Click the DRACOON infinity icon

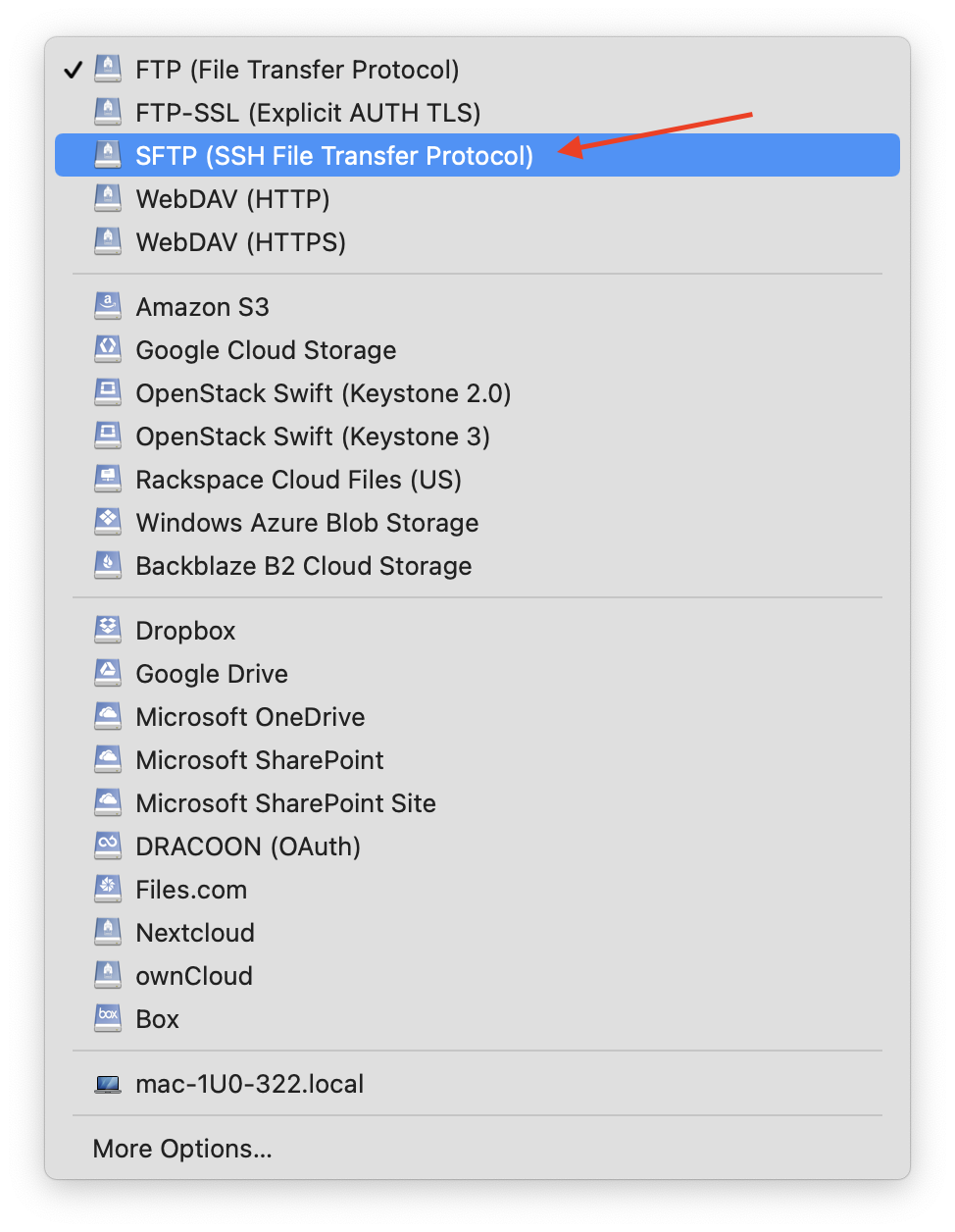[108, 846]
